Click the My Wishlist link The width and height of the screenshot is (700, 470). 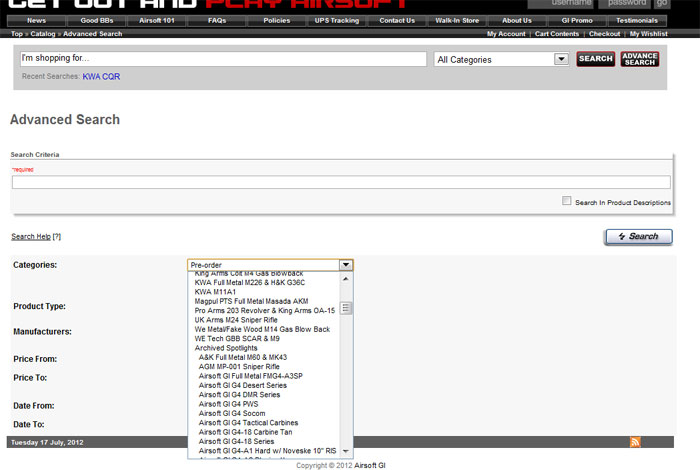650,34
